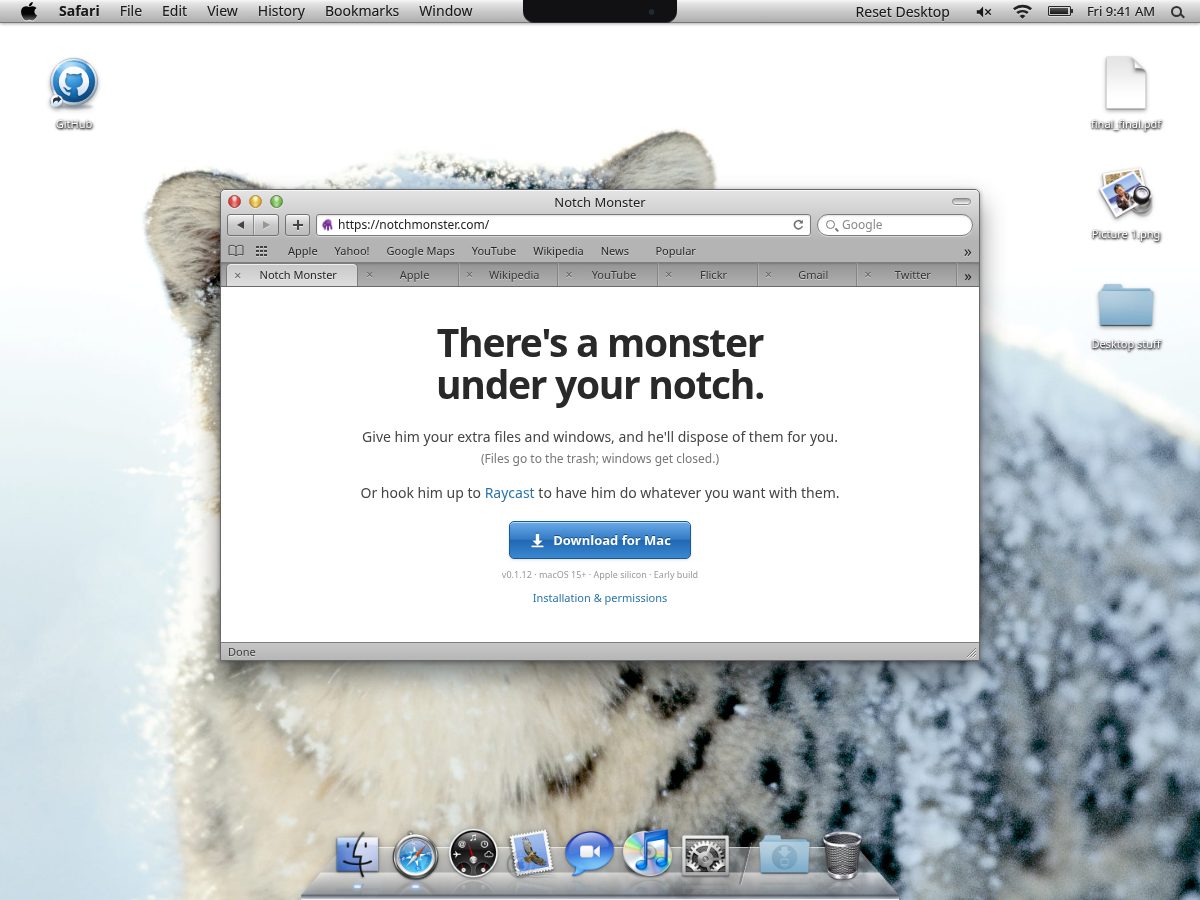Screen dimensions: 1200x900
Task: Switch to the Gmail tab
Action: (807, 275)
